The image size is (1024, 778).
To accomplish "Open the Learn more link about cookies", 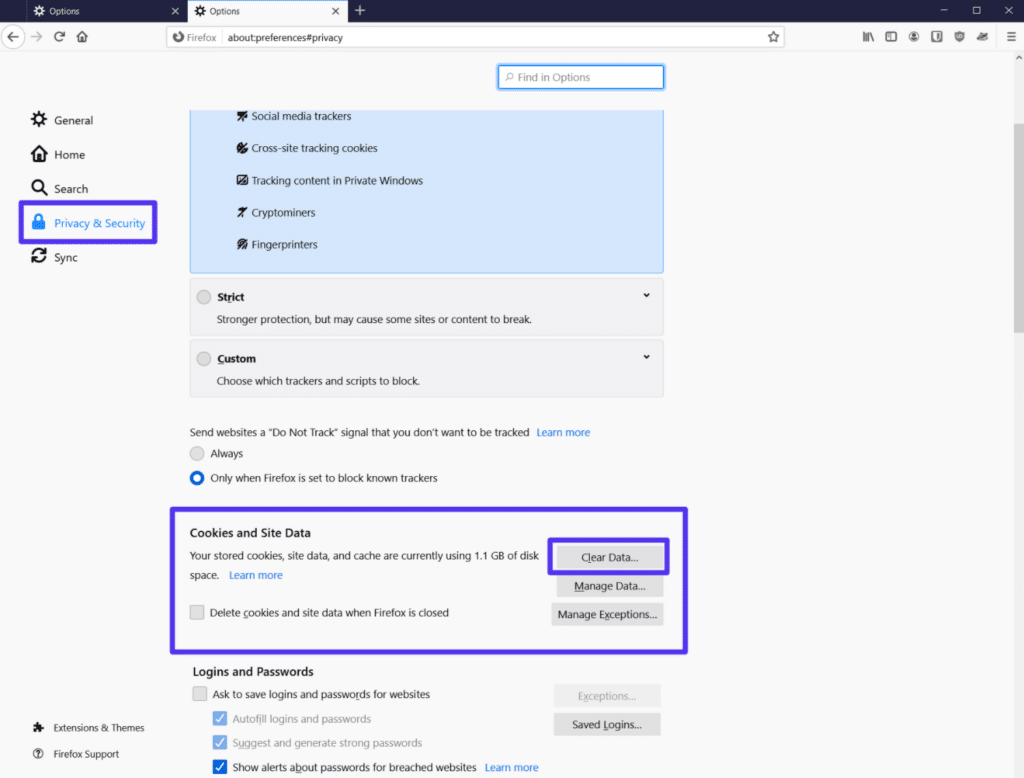I will tap(255, 575).
